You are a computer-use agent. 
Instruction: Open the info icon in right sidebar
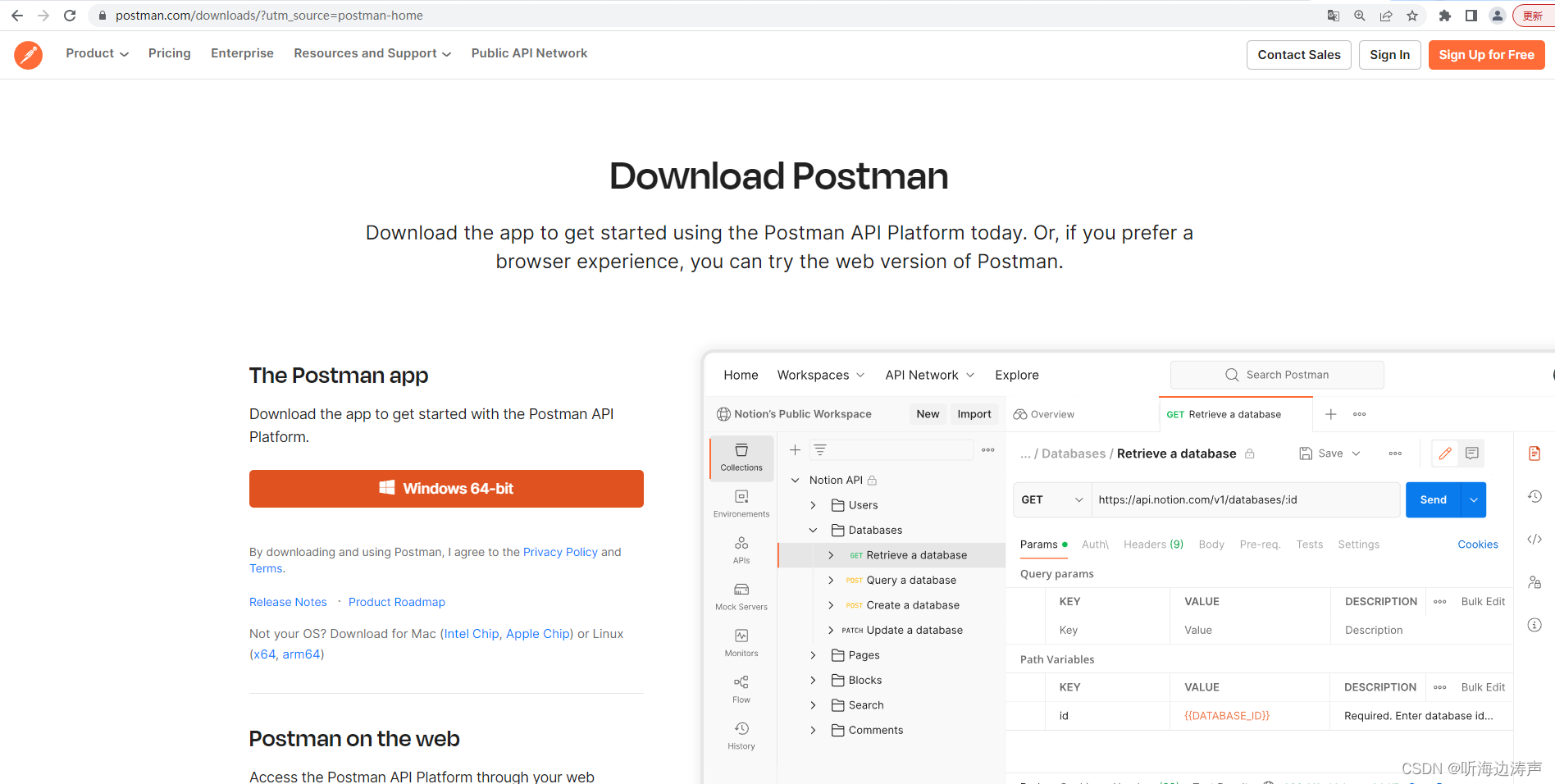(1534, 625)
